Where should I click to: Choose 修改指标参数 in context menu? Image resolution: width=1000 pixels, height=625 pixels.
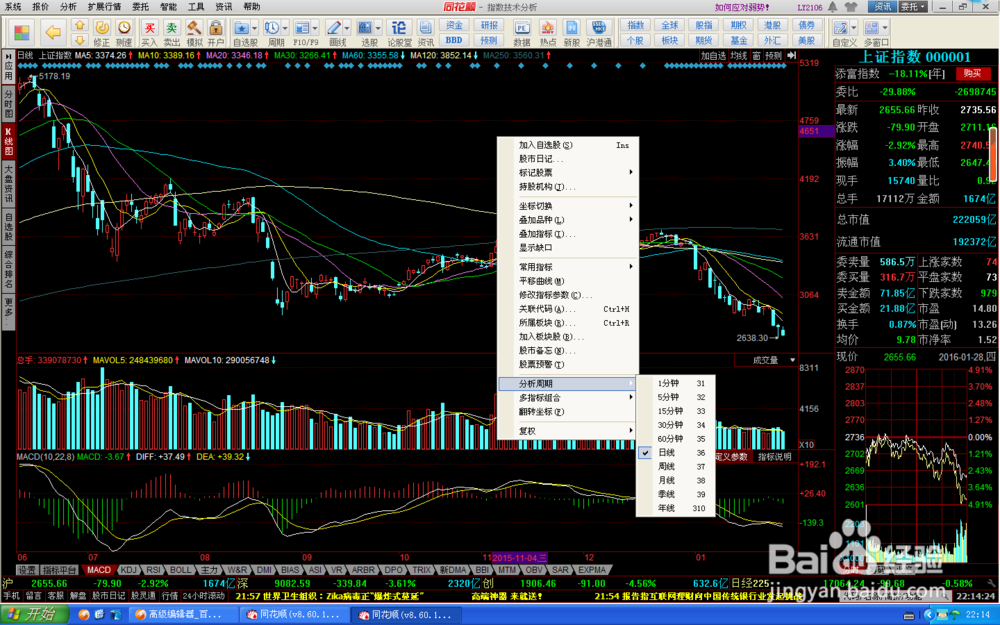tap(568, 295)
